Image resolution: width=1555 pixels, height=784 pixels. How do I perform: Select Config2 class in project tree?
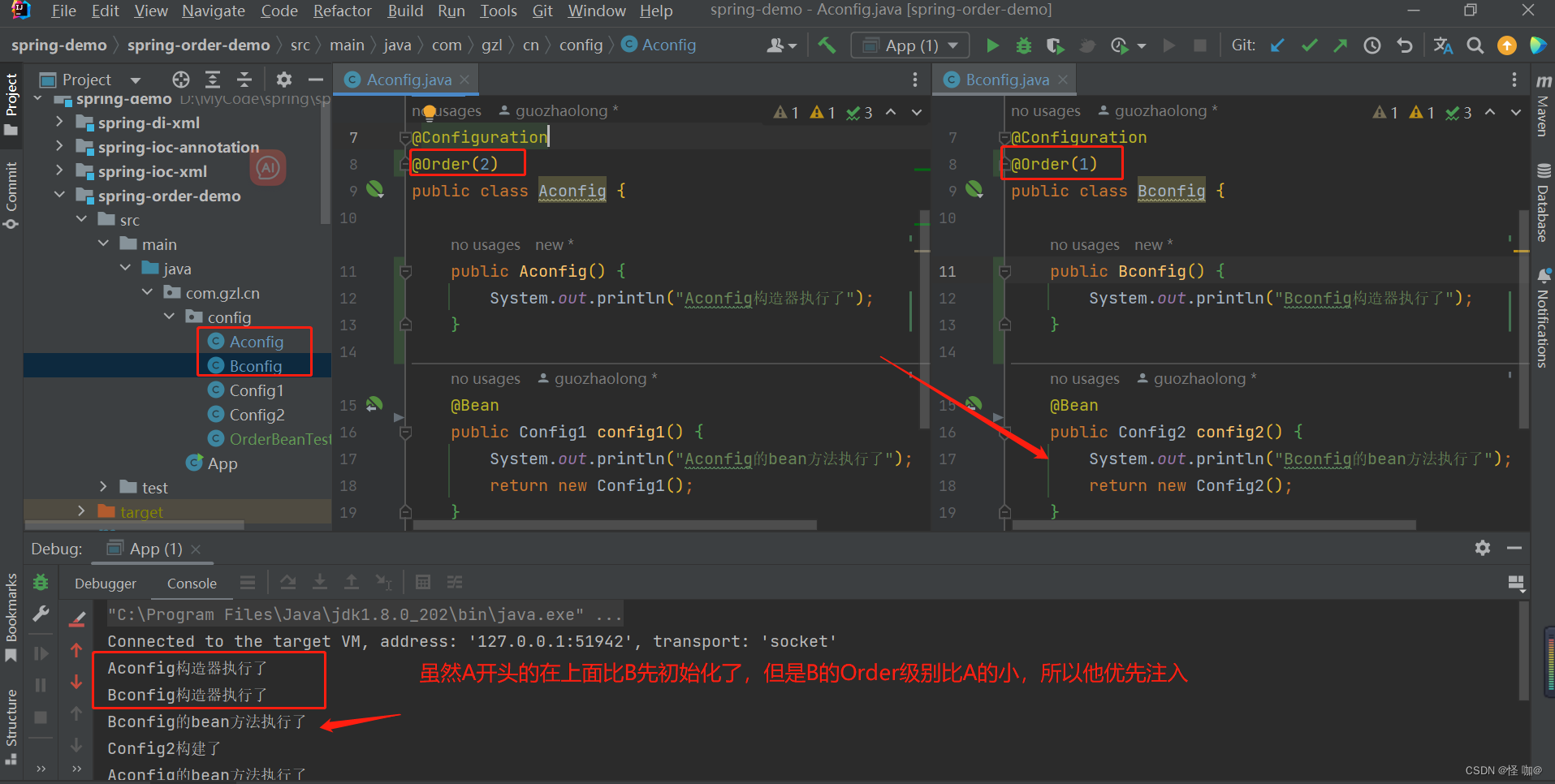257,415
